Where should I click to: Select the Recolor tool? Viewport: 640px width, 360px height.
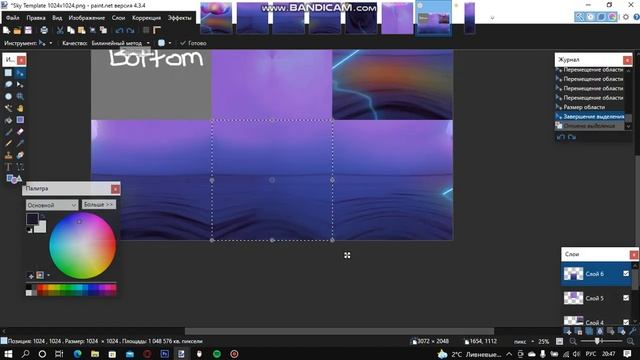click(x=20, y=155)
